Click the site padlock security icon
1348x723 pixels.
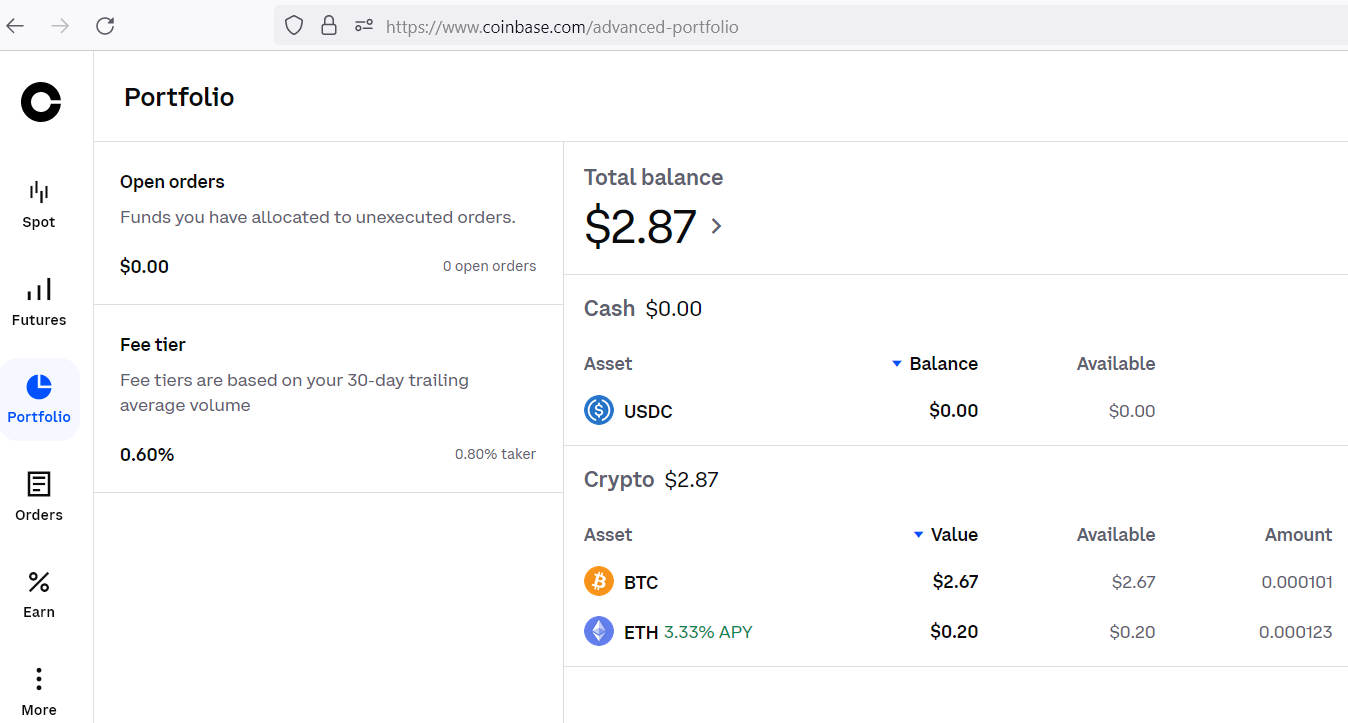(329, 26)
